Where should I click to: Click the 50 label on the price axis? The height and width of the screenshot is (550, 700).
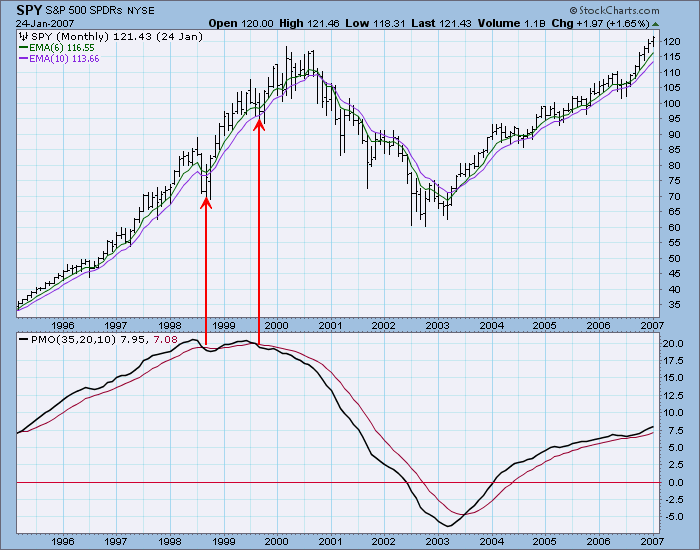pyautogui.click(x=675, y=258)
